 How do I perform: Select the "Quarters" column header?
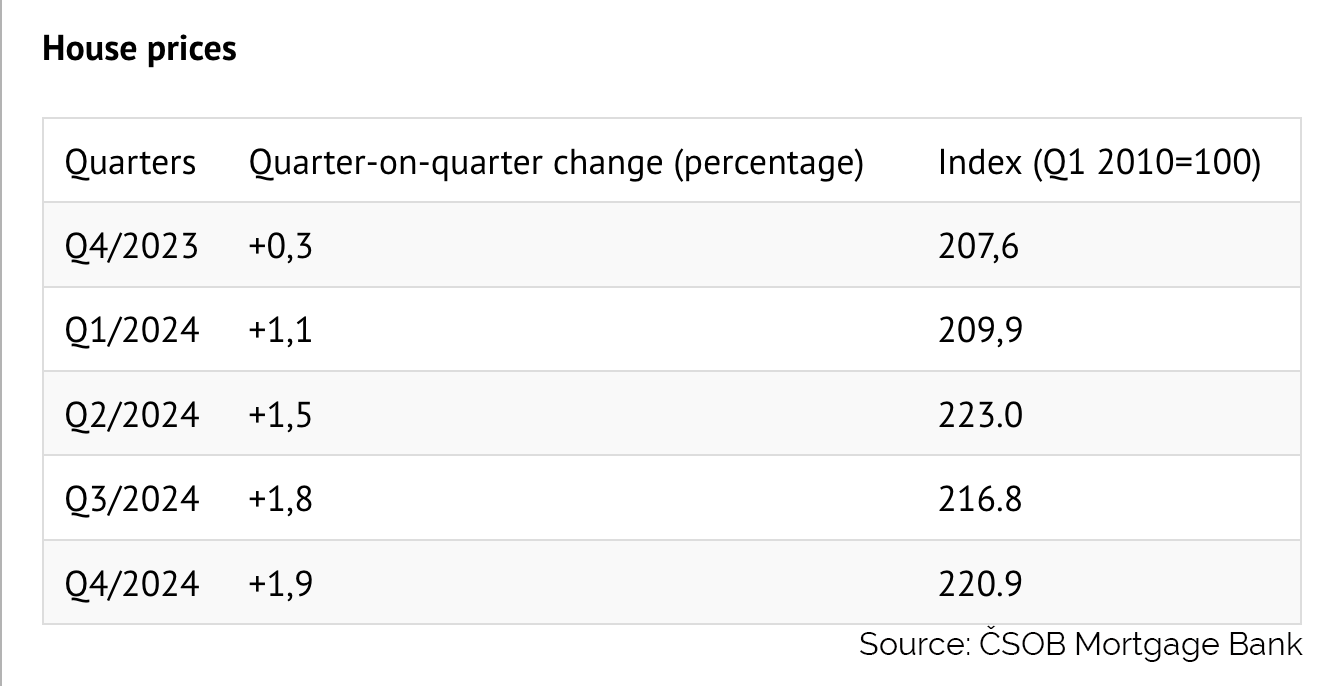point(131,162)
